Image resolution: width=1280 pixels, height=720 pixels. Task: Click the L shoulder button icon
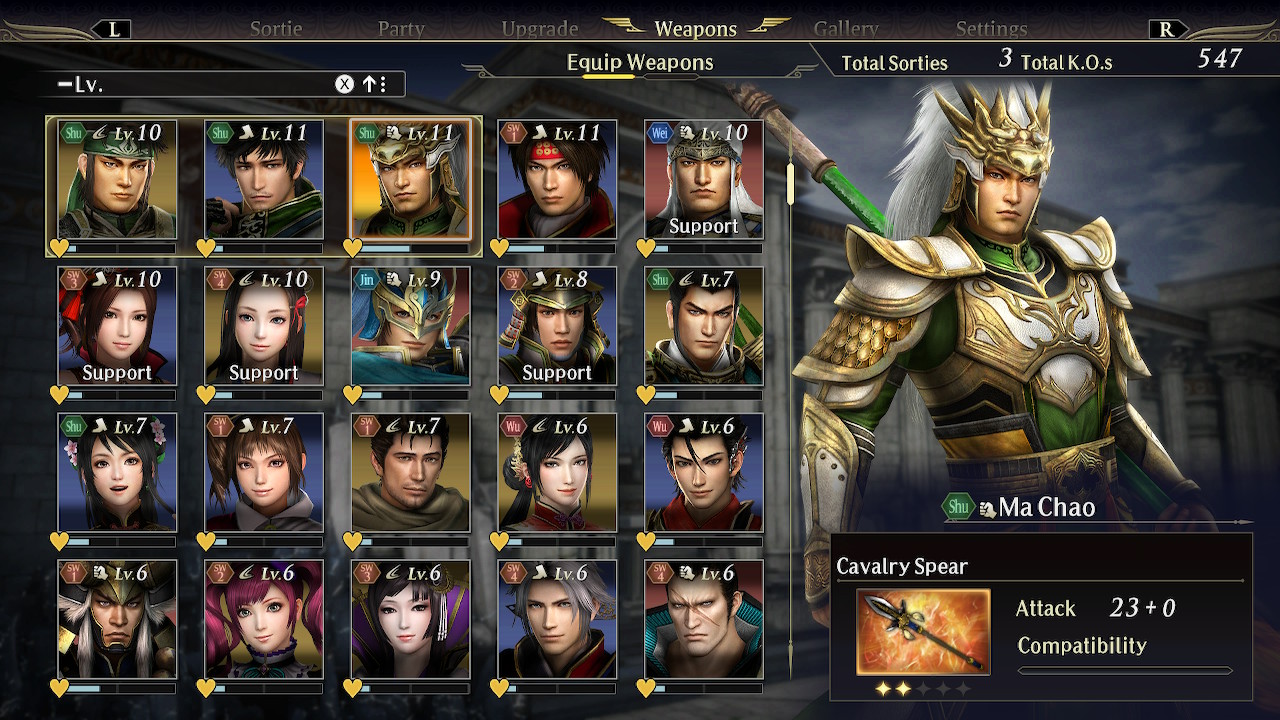coord(112,30)
